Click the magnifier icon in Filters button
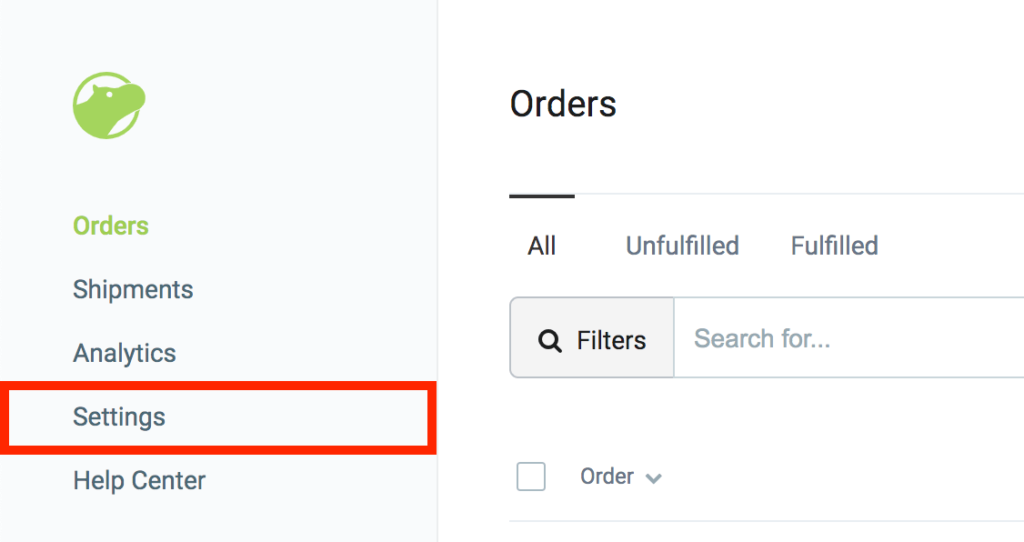Image resolution: width=1024 pixels, height=542 pixels. pos(549,341)
